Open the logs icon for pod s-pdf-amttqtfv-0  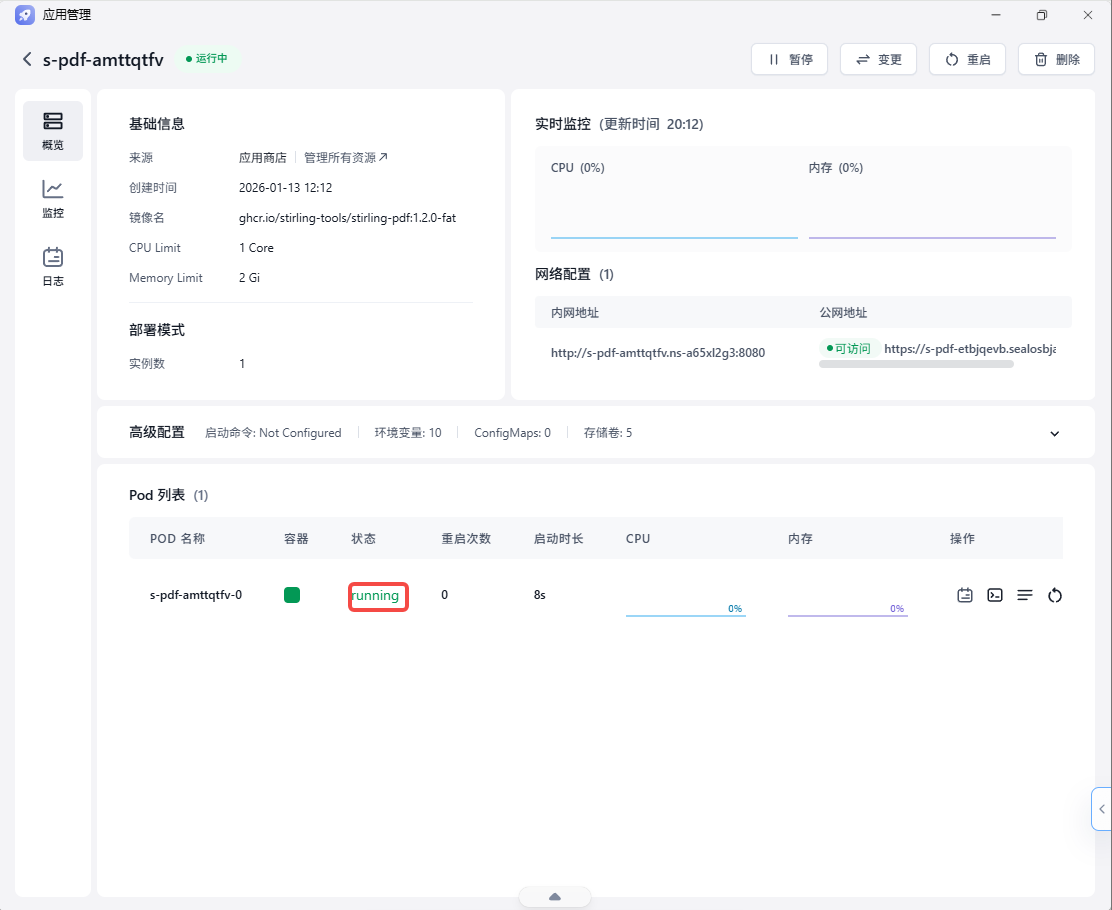click(x=964, y=595)
